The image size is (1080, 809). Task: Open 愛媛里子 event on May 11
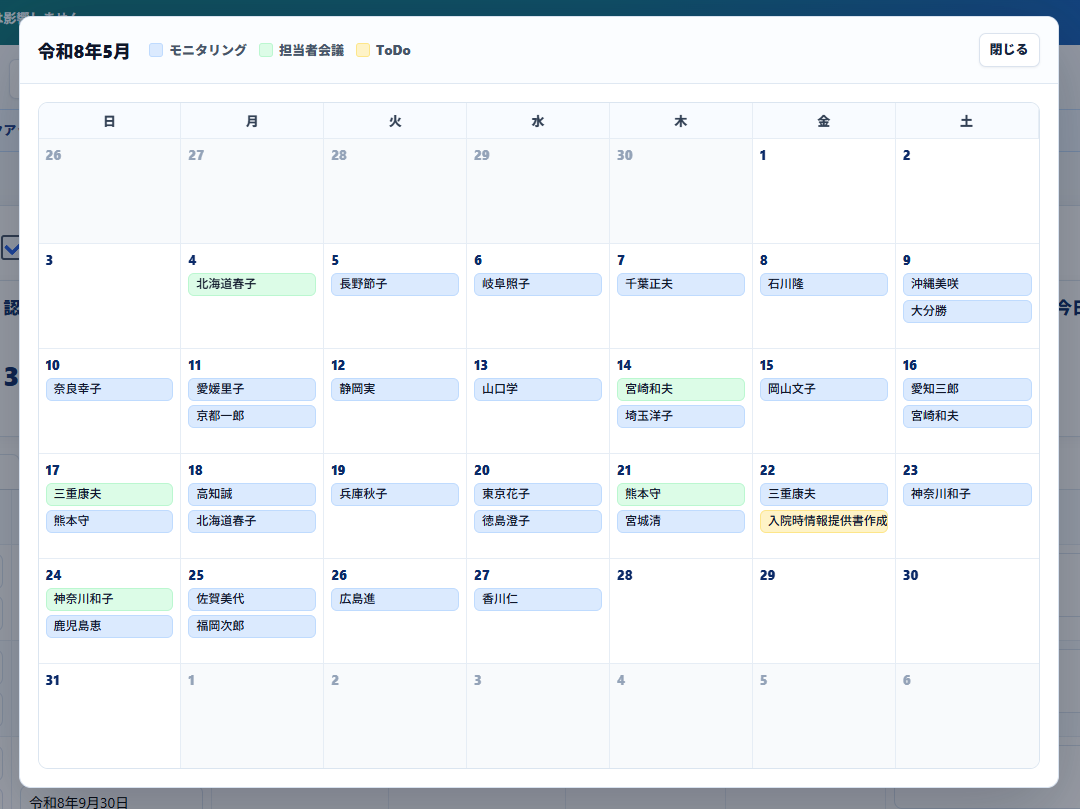[x=252, y=389]
